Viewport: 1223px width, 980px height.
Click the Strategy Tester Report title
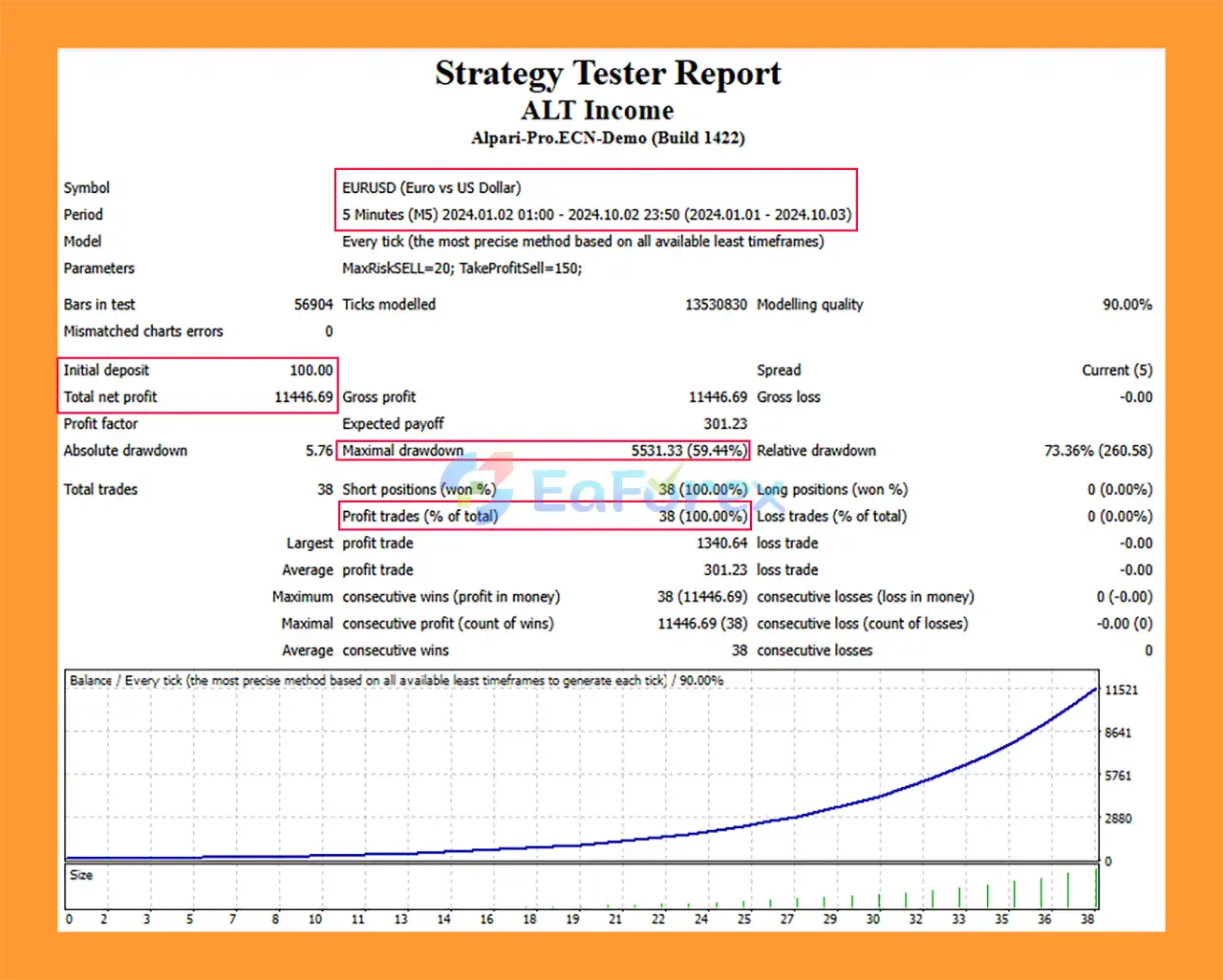point(608,74)
